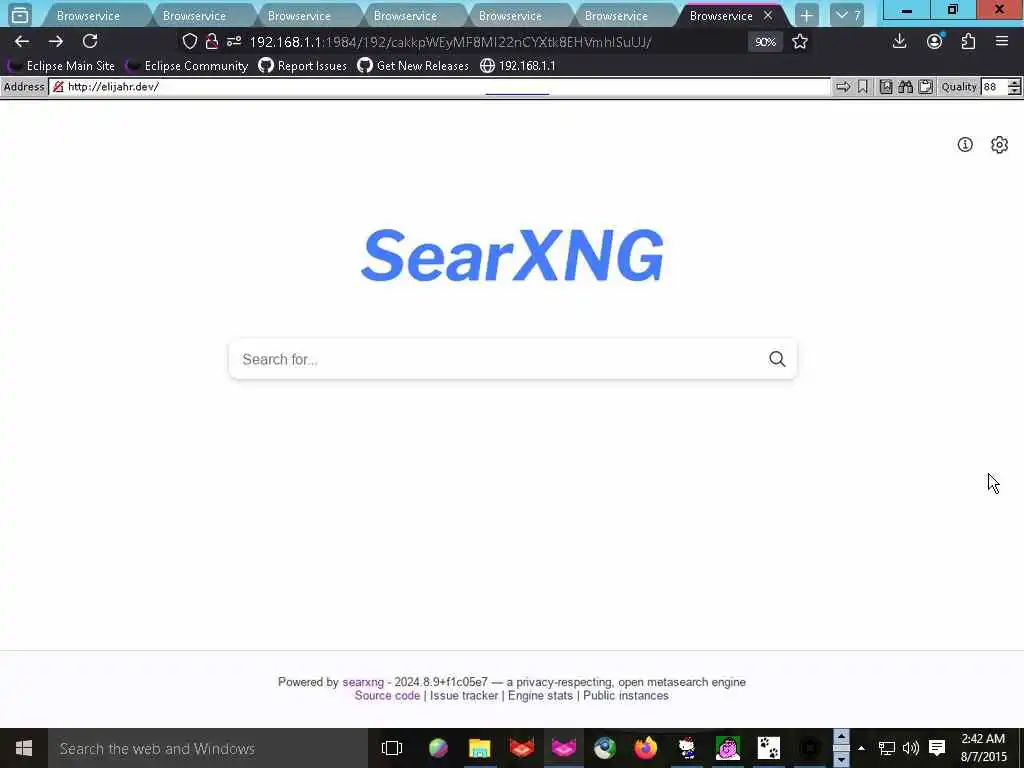Open the SearXNG about info icon
The height and width of the screenshot is (768, 1024).
(x=965, y=144)
